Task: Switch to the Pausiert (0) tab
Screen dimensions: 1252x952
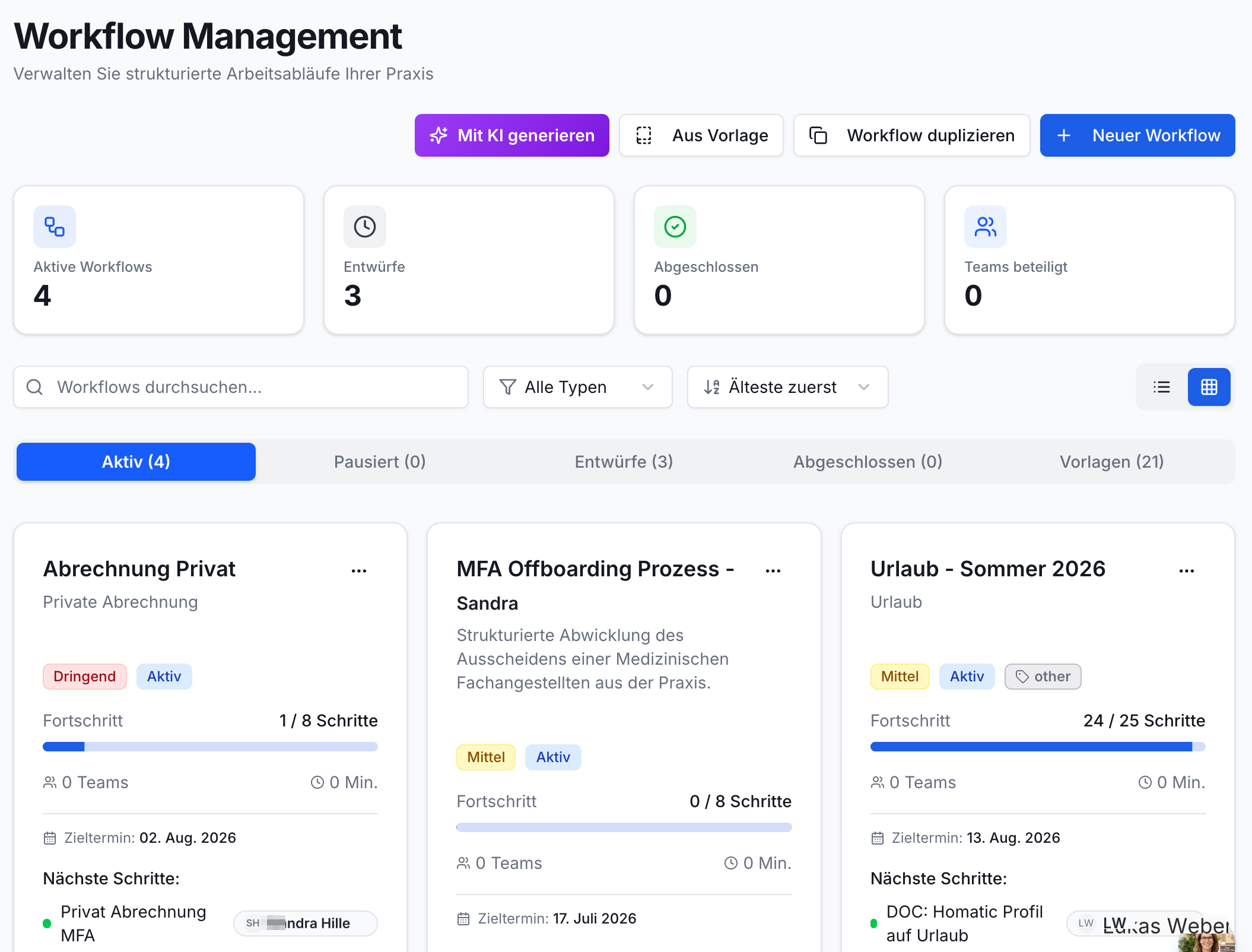Action: (x=380, y=462)
